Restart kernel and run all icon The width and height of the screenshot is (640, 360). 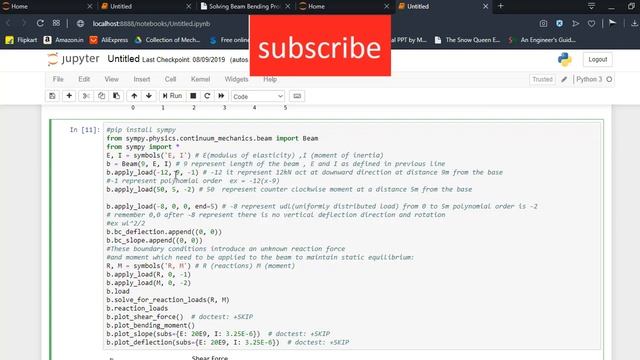(x=221, y=96)
